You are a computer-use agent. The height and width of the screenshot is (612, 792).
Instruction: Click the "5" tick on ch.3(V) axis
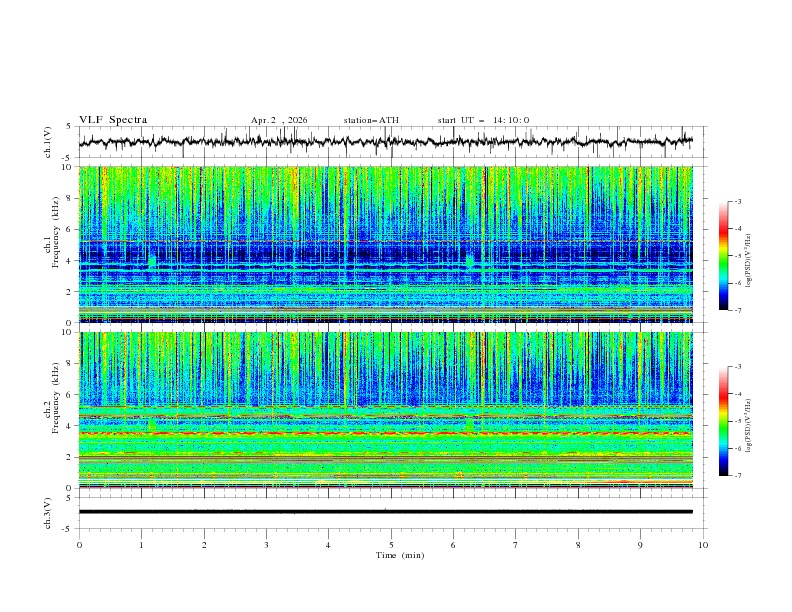click(x=68, y=498)
